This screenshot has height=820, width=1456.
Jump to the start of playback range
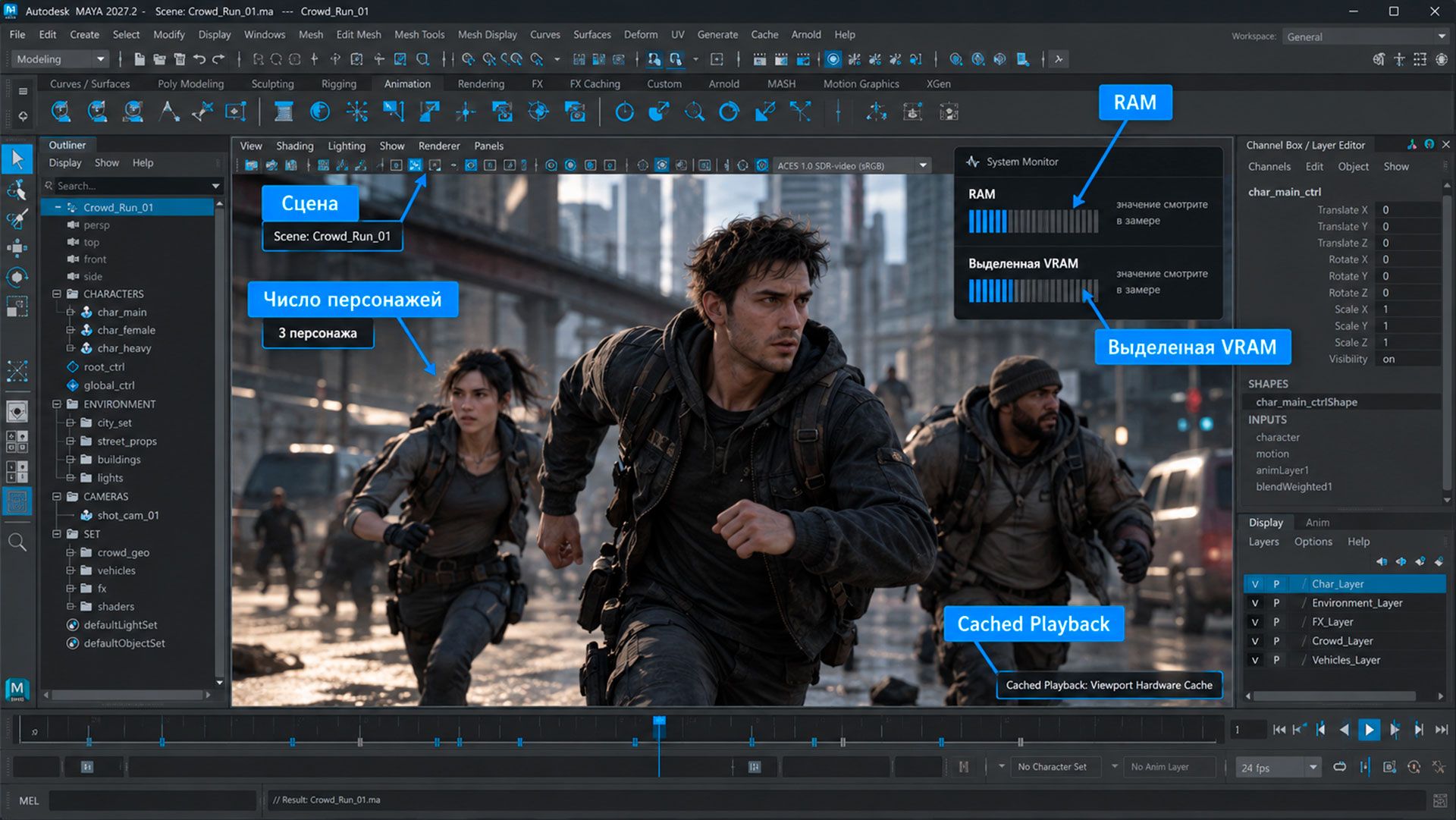(x=1279, y=730)
